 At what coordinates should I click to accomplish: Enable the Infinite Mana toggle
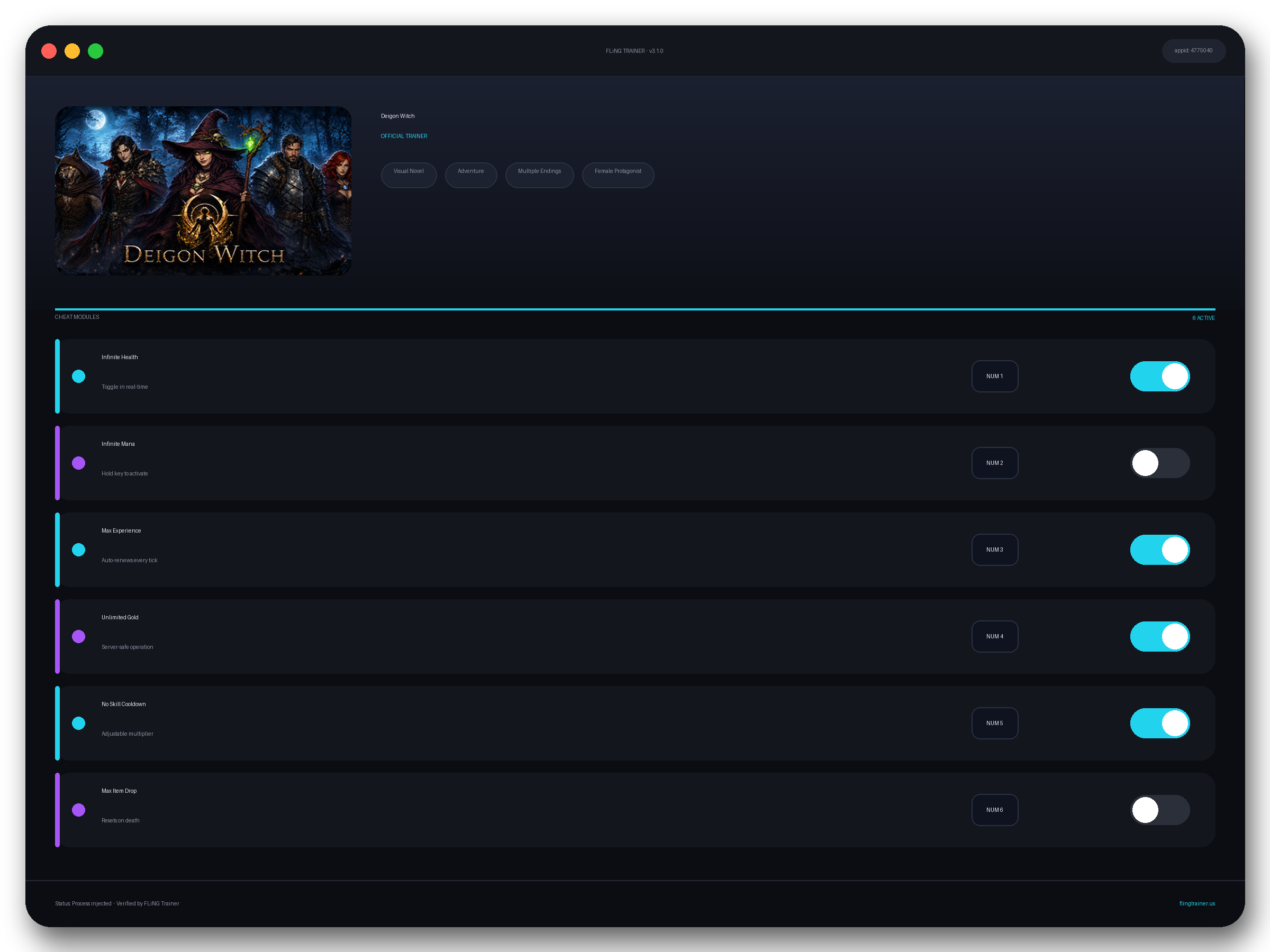[1160, 463]
